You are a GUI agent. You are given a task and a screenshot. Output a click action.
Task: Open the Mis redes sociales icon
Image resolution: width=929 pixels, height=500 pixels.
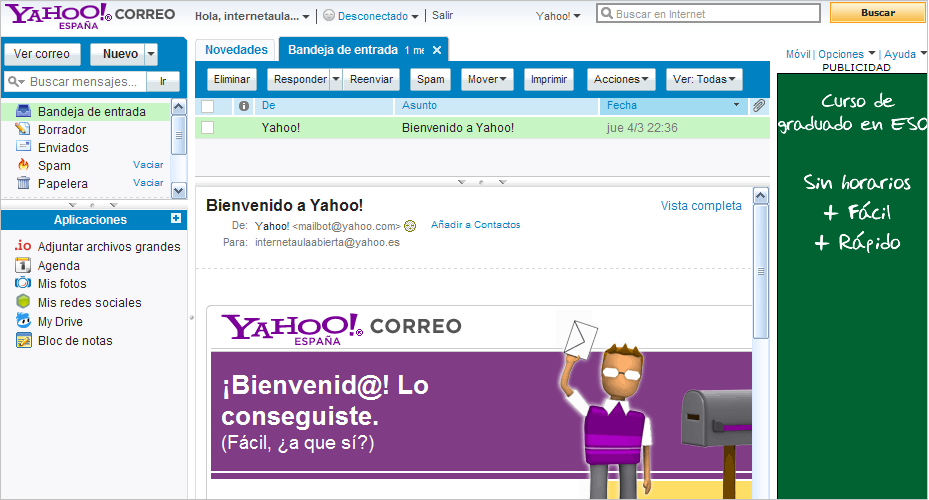click(23, 302)
